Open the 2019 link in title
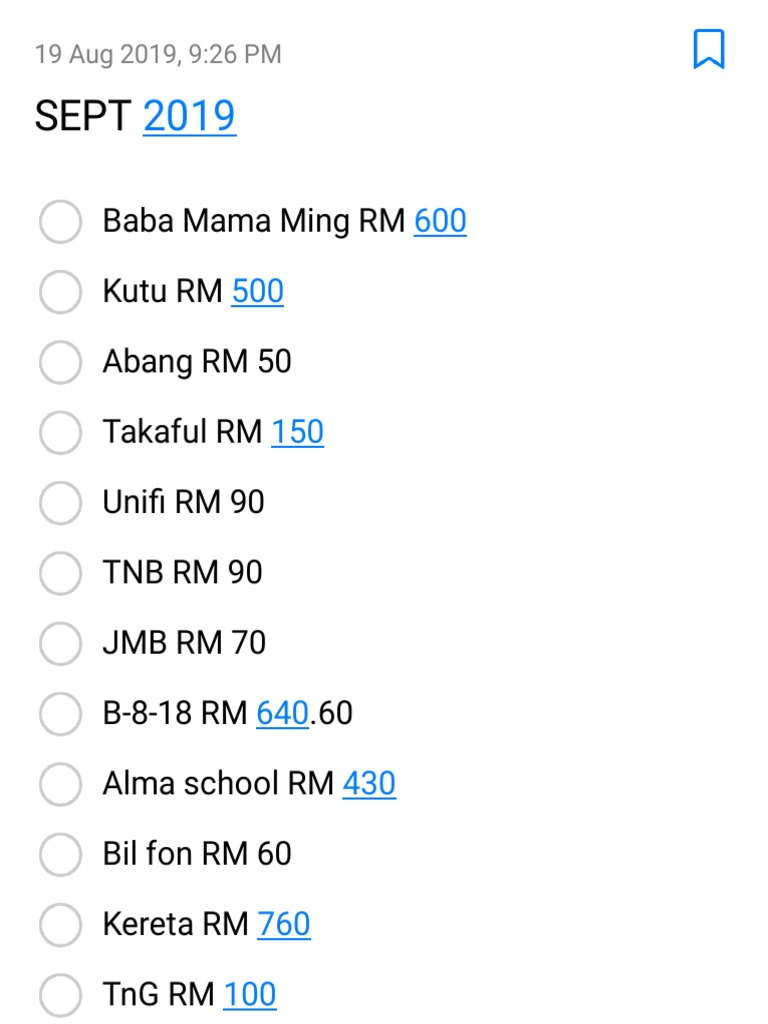 [189, 117]
